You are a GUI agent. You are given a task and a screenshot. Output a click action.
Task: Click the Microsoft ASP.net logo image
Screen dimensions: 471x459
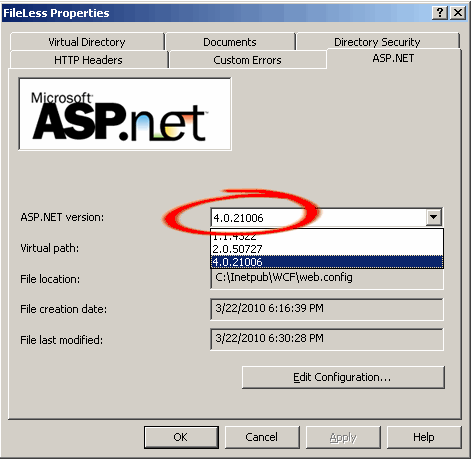coord(125,114)
